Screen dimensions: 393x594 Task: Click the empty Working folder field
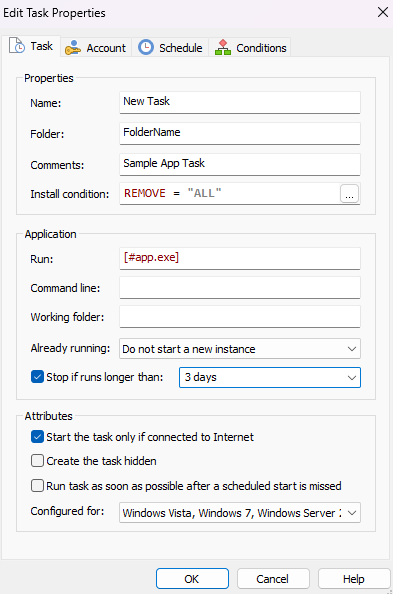point(240,317)
